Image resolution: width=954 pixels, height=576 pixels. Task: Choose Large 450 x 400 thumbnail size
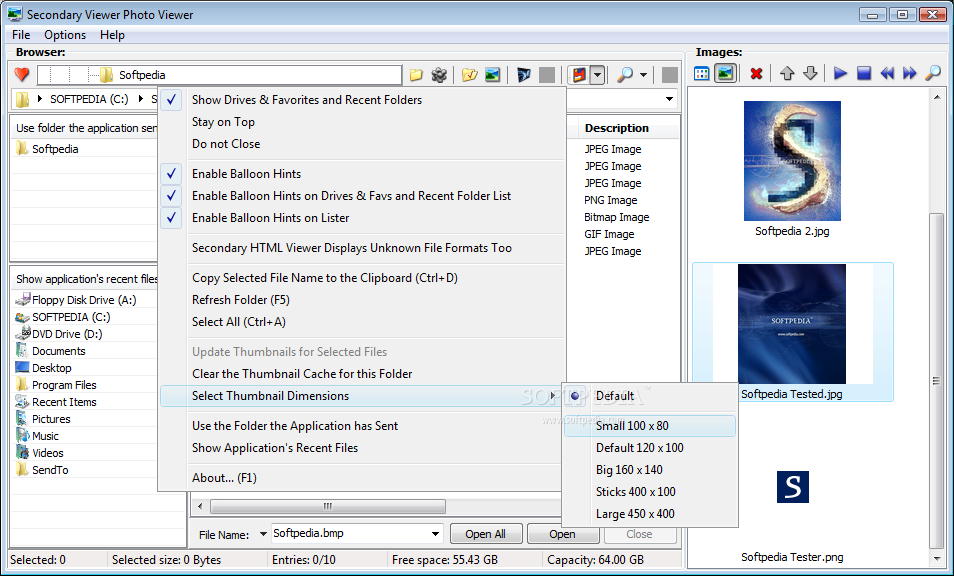point(649,513)
